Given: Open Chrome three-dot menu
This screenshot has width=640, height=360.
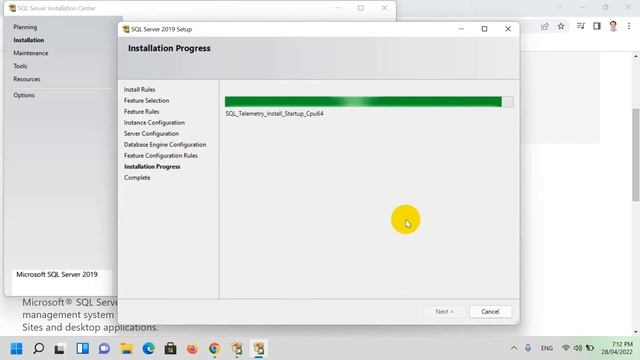Looking at the screenshot, I should 629,26.
